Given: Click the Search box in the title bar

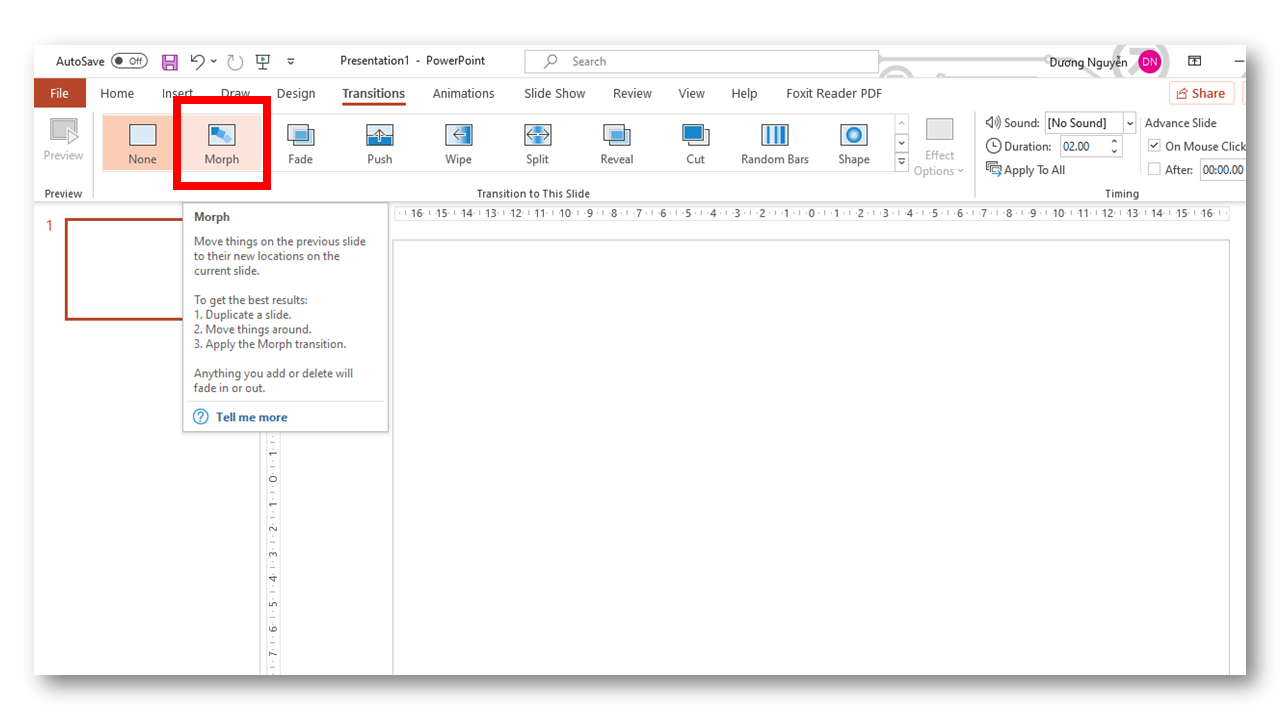Looking at the screenshot, I should [701, 61].
